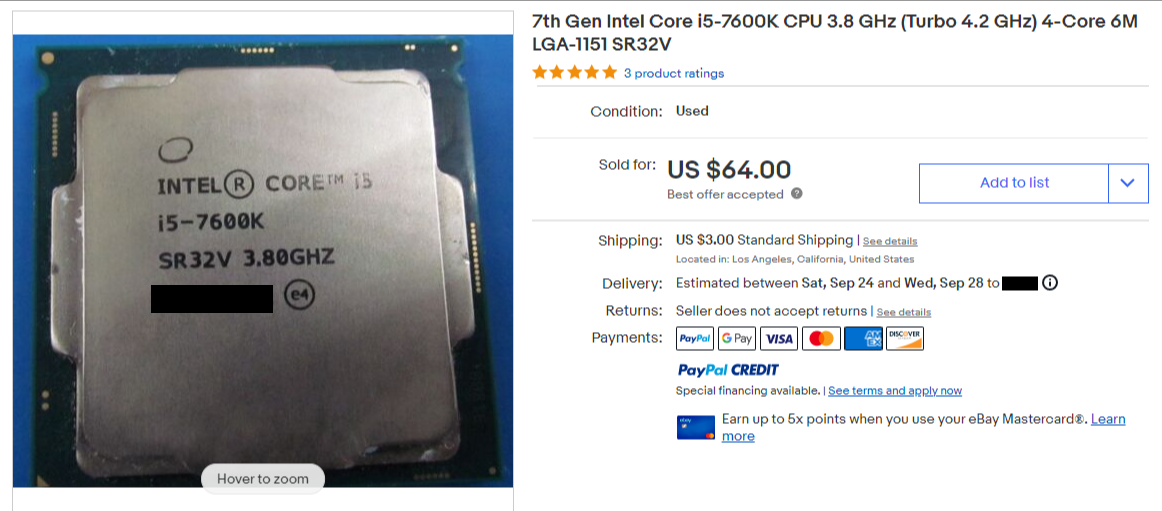1162x511 pixels.
Task: Click the Best offer accepted help icon
Action: pos(797,193)
